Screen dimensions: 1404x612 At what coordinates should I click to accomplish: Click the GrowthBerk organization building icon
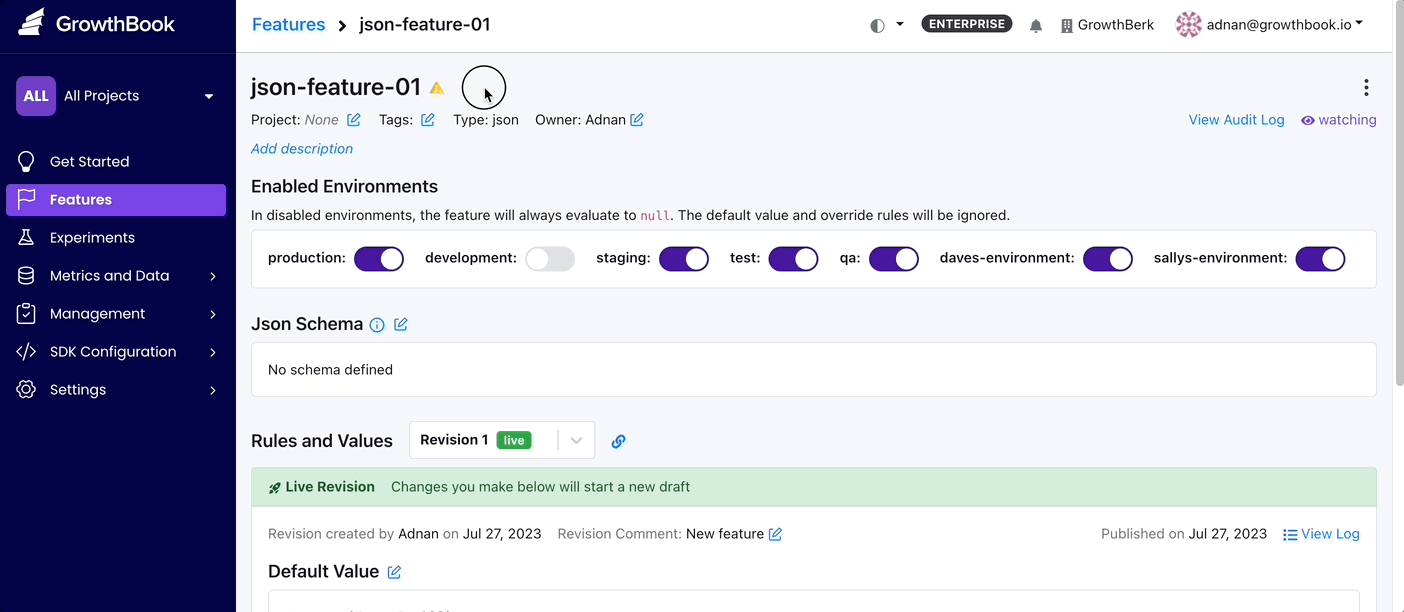[1067, 25]
